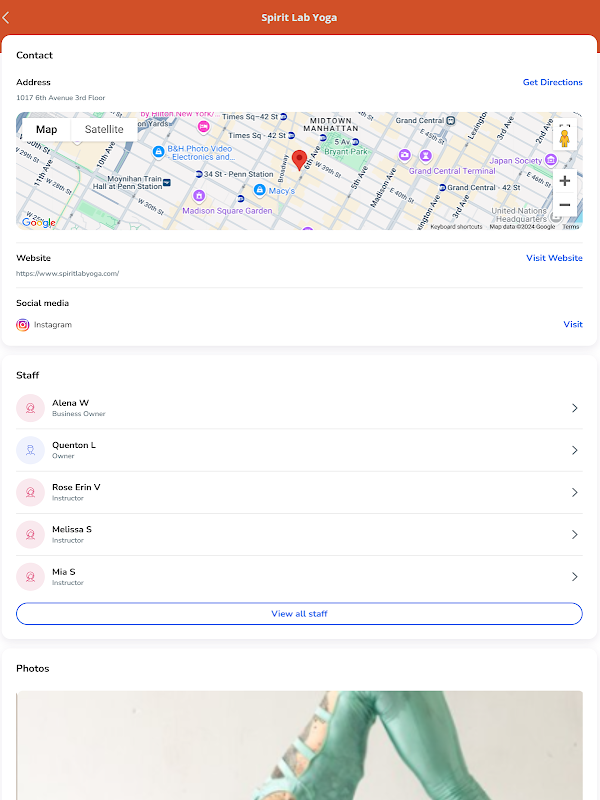Switch map to Satellite view
Image resolution: width=600 pixels, height=800 pixels.
tap(104, 130)
